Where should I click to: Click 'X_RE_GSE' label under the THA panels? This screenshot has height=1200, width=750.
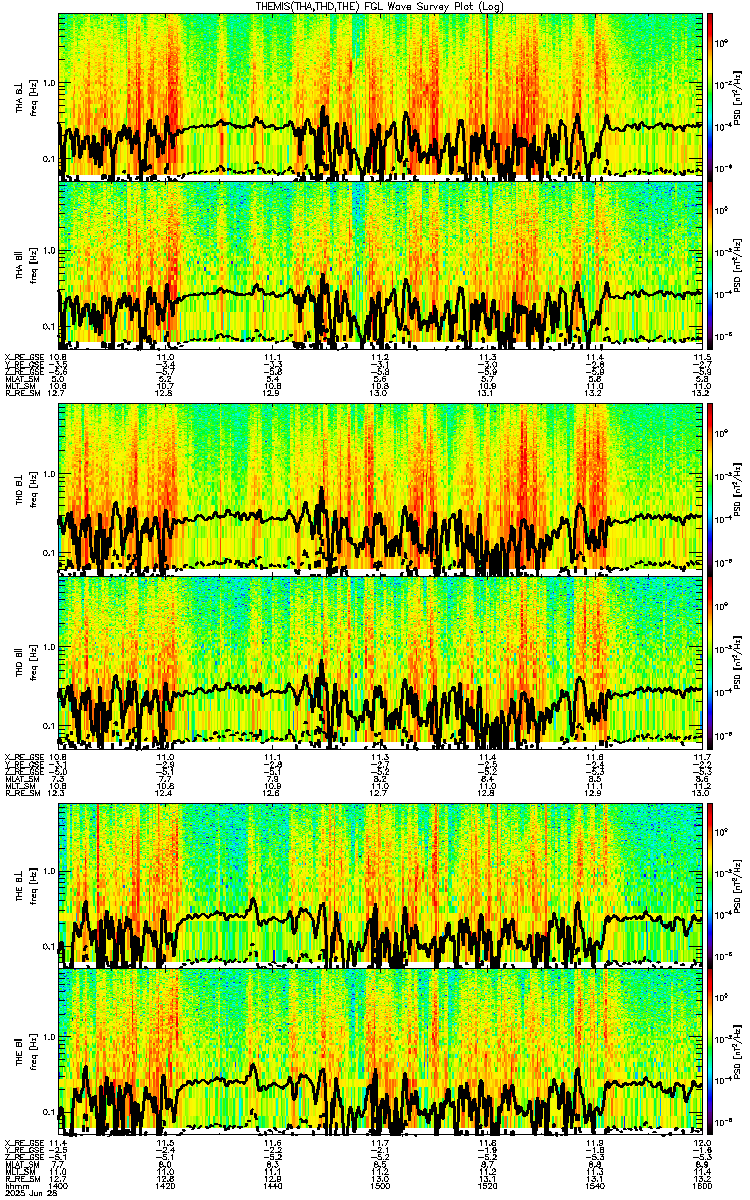(23, 356)
